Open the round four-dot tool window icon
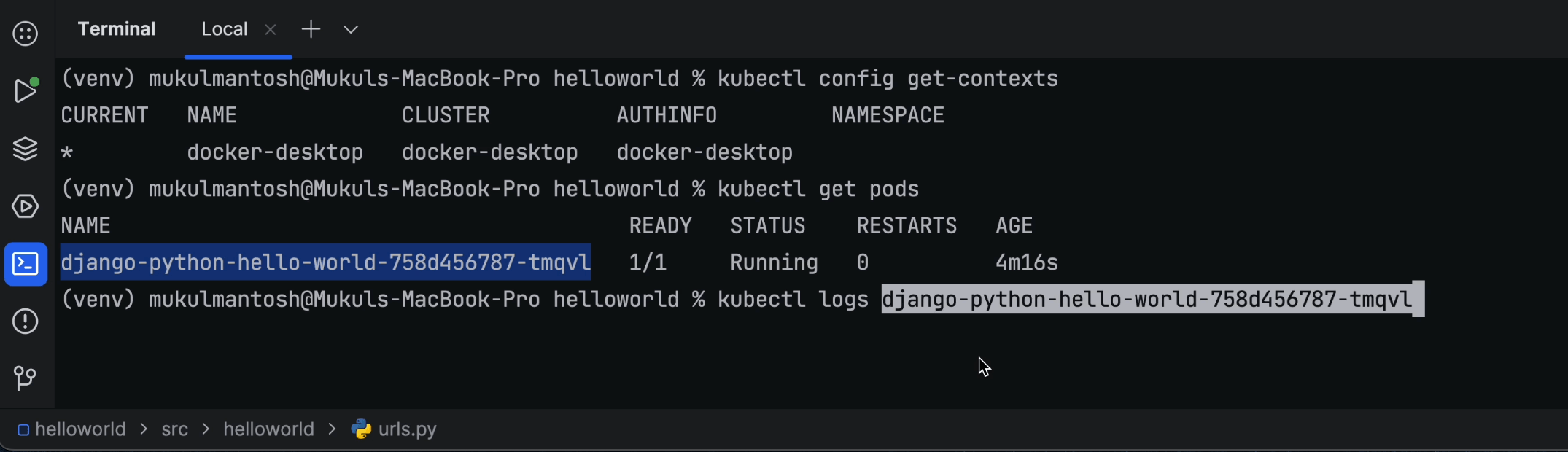Screen dimensions: 1568x452 [x=26, y=34]
